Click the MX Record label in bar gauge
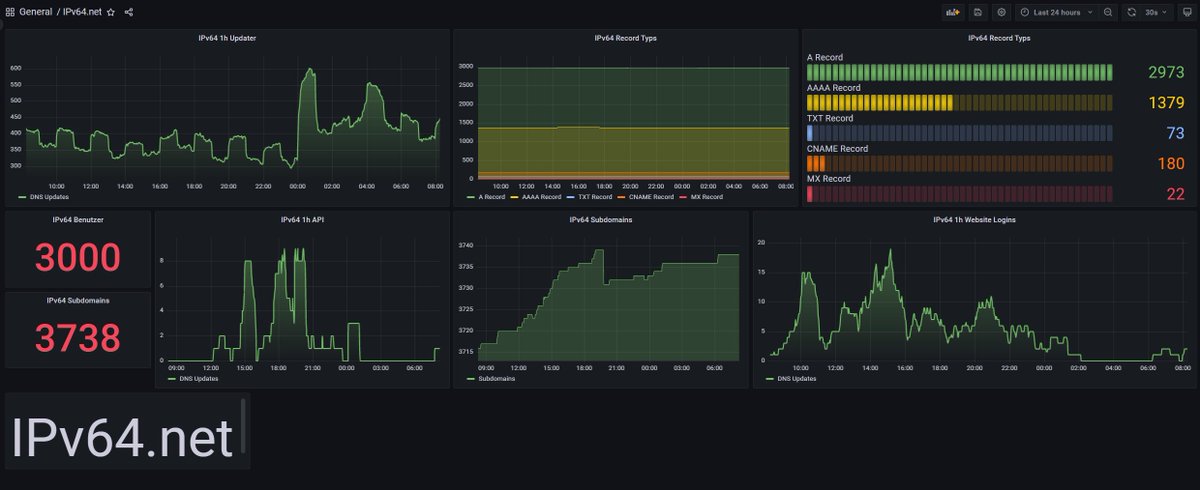Image resolution: width=1200 pixels, height=490 pixels. [x=828, y=178]
